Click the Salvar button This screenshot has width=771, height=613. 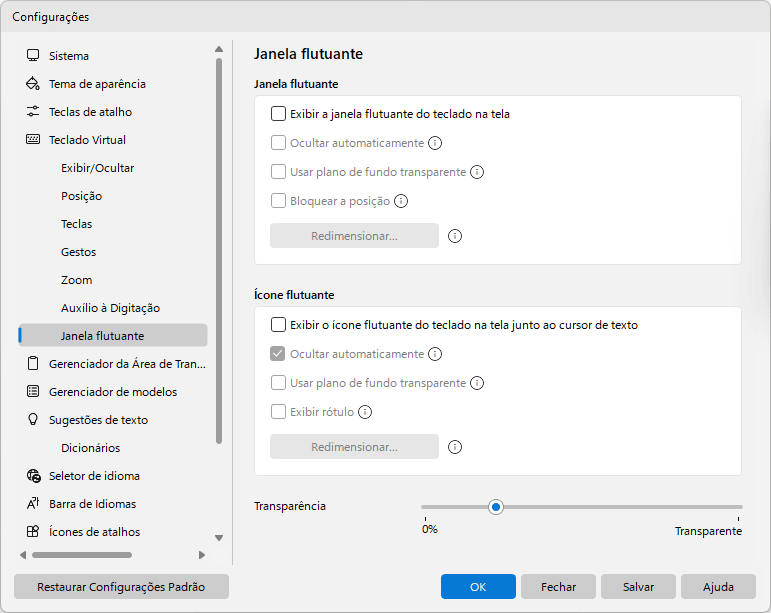(638, 587)
